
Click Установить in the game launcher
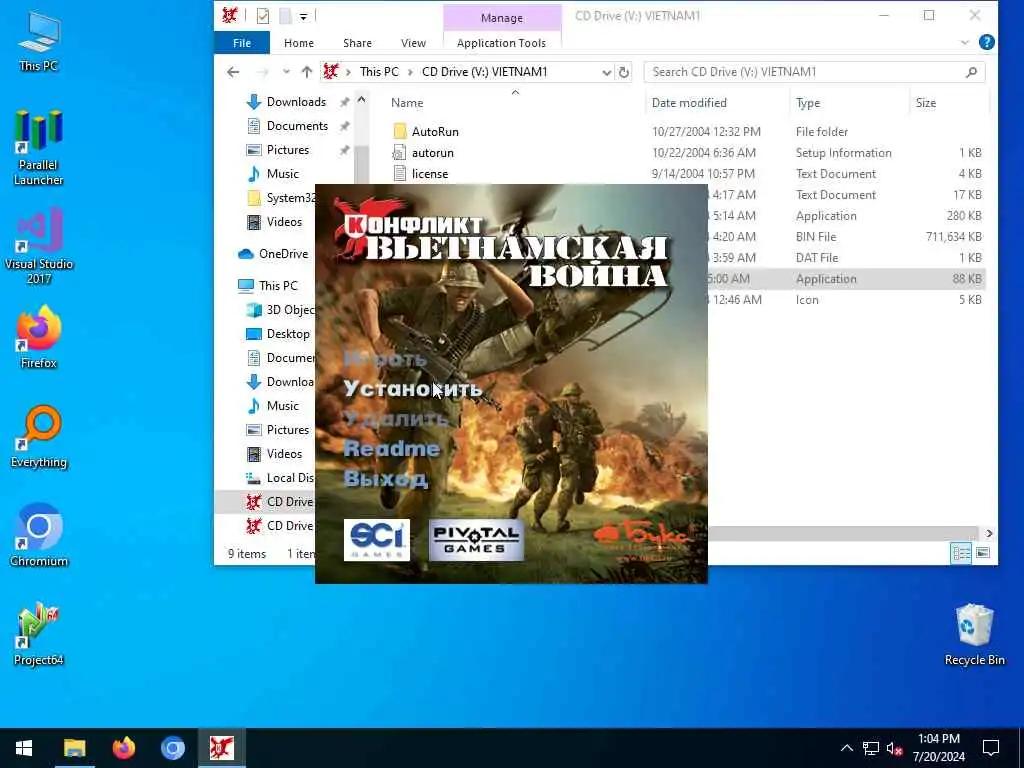click(x=413, y=389)
